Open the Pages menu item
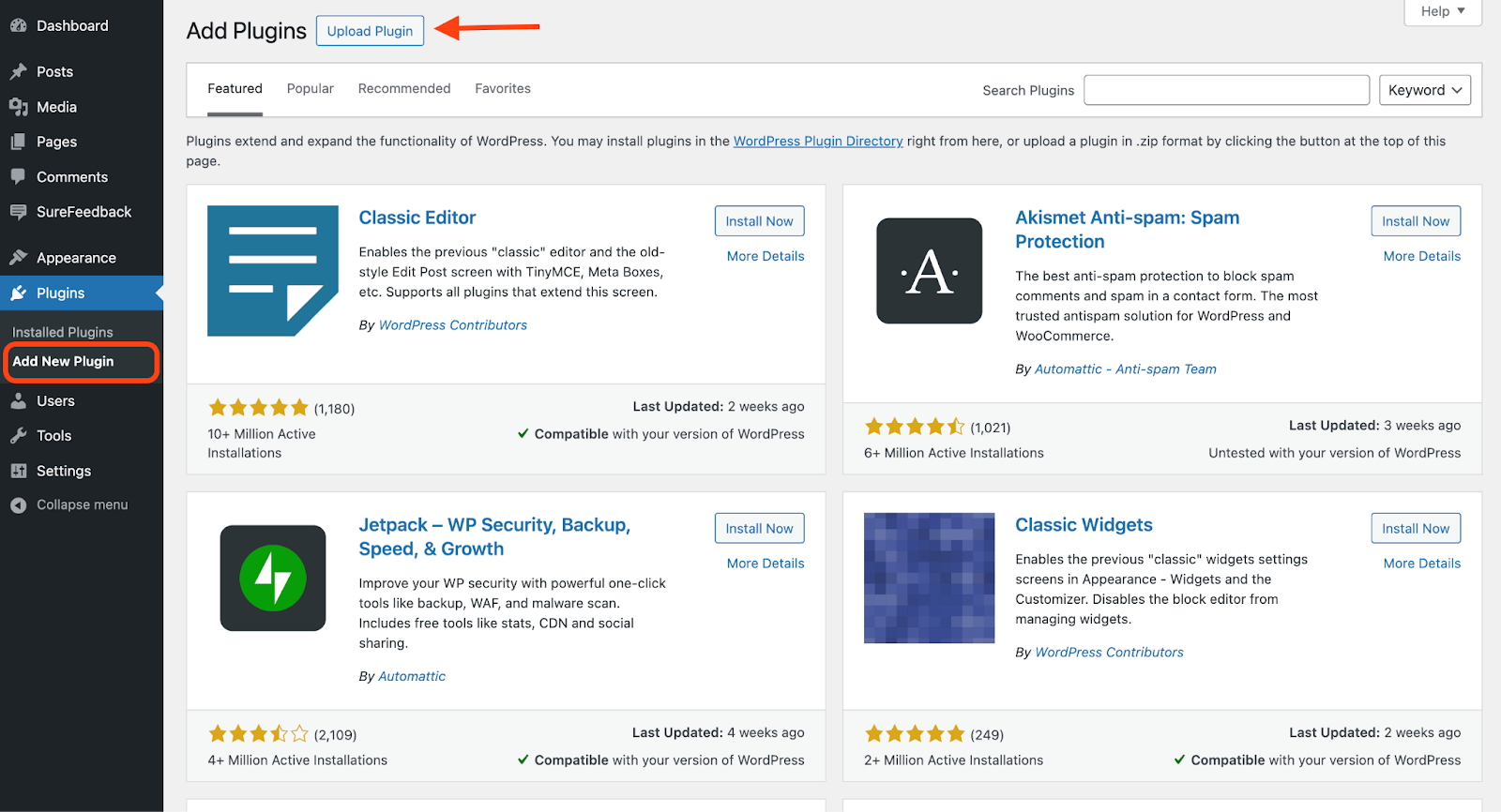Screen dimensions: 1501x812 (x=82, y=142)
